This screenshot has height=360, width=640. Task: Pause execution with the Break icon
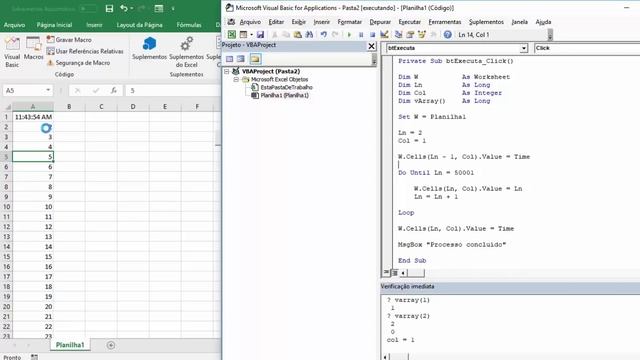click(361, 35)
